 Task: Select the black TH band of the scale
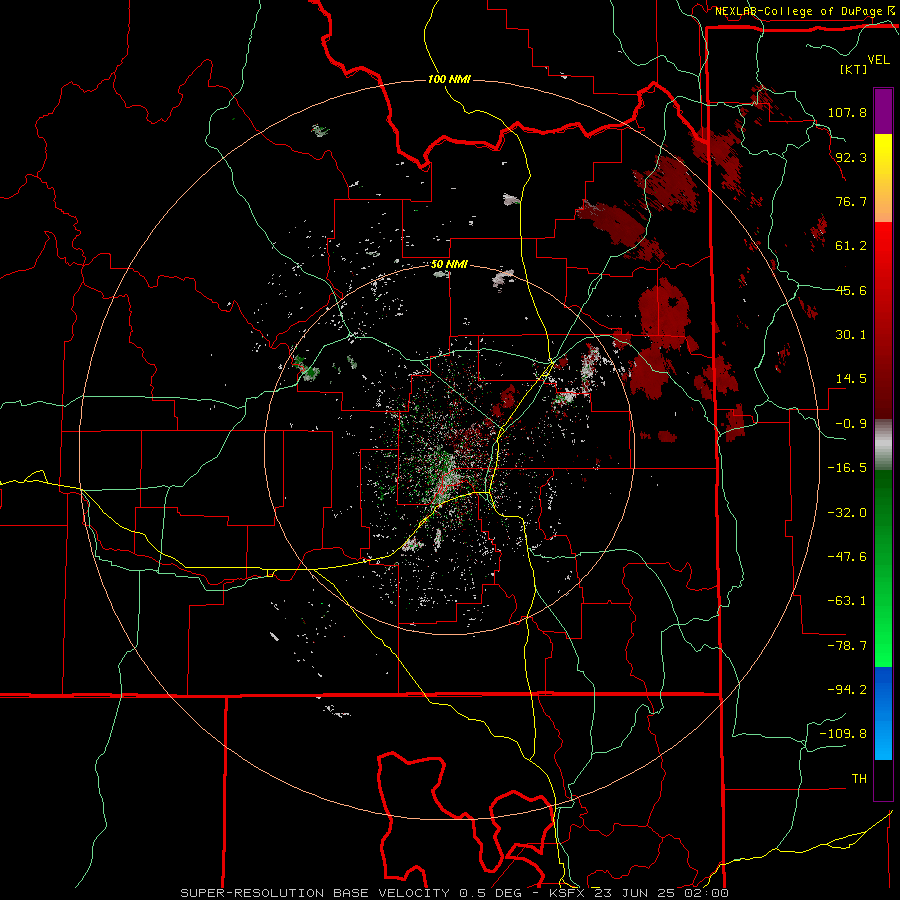pos(883,779)
